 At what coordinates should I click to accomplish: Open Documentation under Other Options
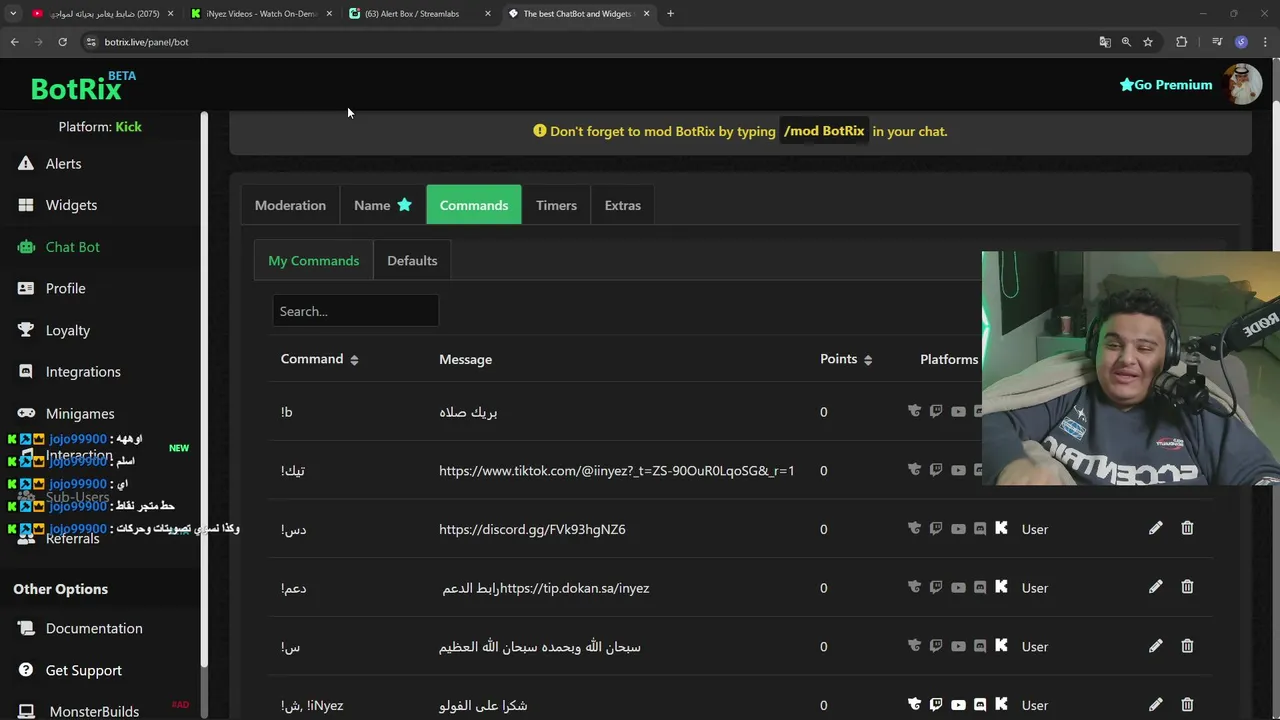(x=94, y=629)
